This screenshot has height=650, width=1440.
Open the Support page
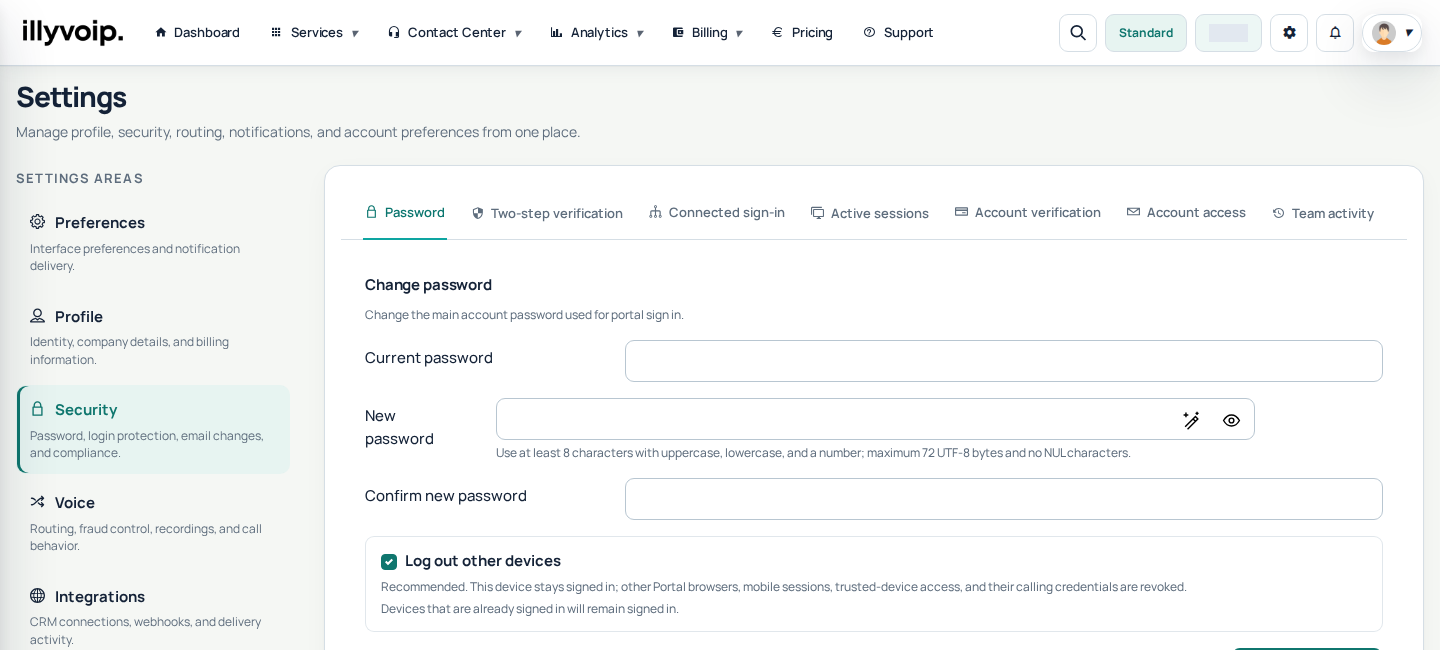tap(898, 32)
